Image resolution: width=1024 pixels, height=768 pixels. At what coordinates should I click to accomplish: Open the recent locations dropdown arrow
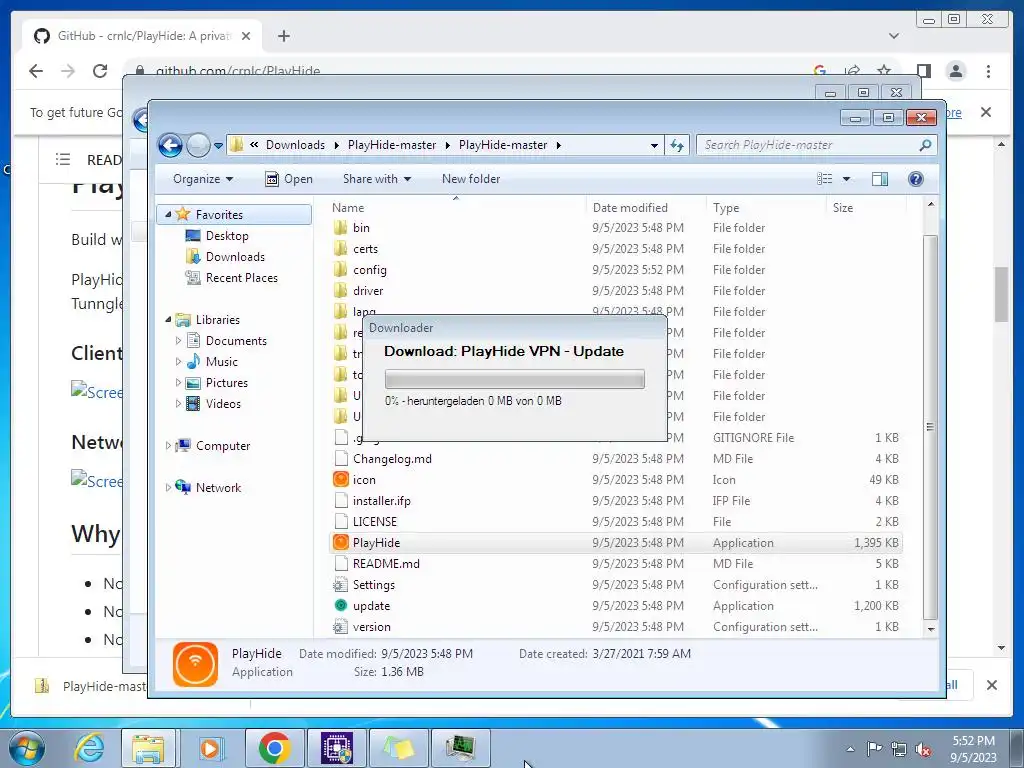pos(218,146)
